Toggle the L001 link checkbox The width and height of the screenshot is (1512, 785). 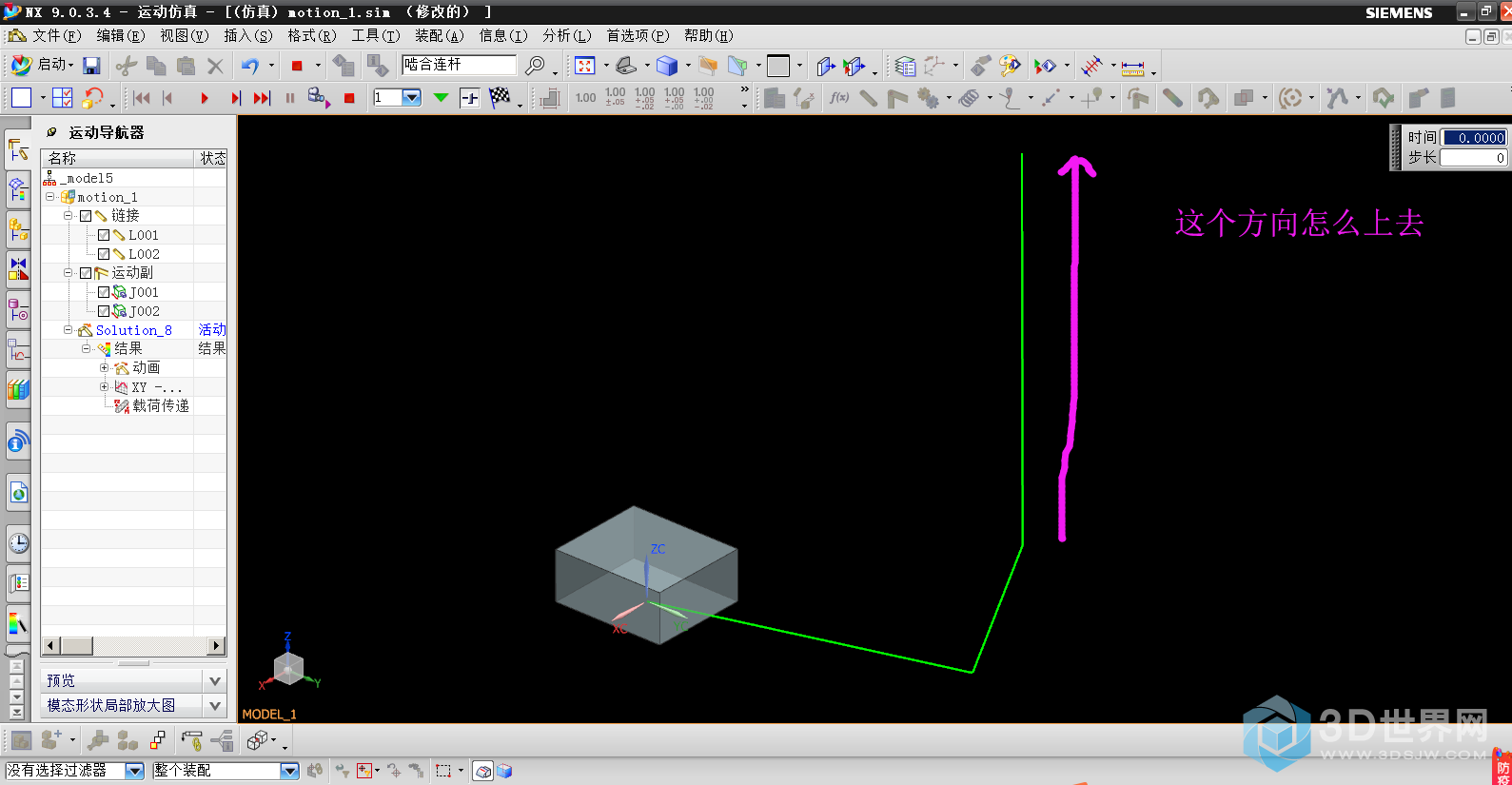(104, 235)
